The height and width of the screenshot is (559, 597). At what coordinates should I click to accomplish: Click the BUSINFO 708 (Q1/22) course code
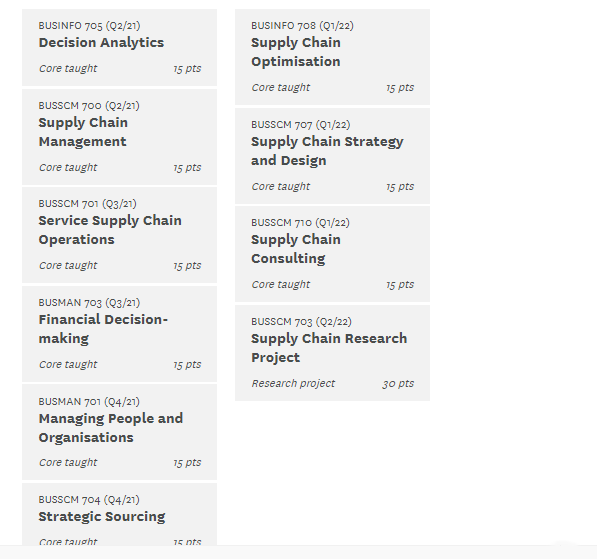(x=302, y=26)
